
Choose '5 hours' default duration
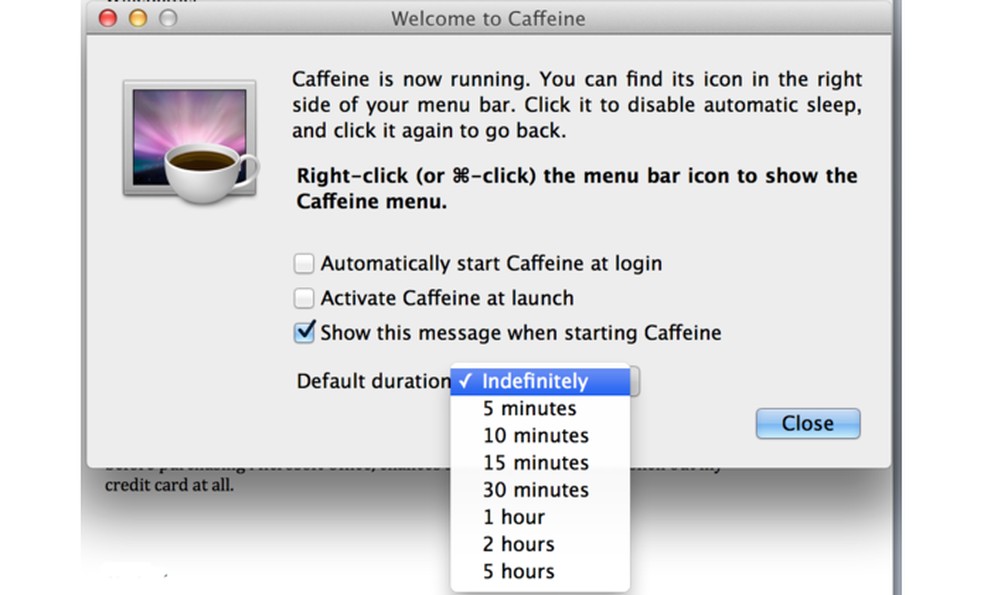point(517,571)
